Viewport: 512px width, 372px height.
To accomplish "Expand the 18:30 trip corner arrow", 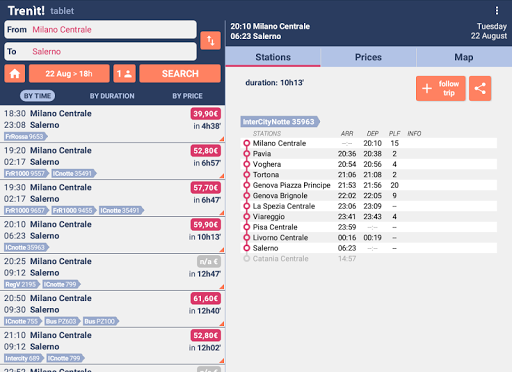I will coord(222,139).
